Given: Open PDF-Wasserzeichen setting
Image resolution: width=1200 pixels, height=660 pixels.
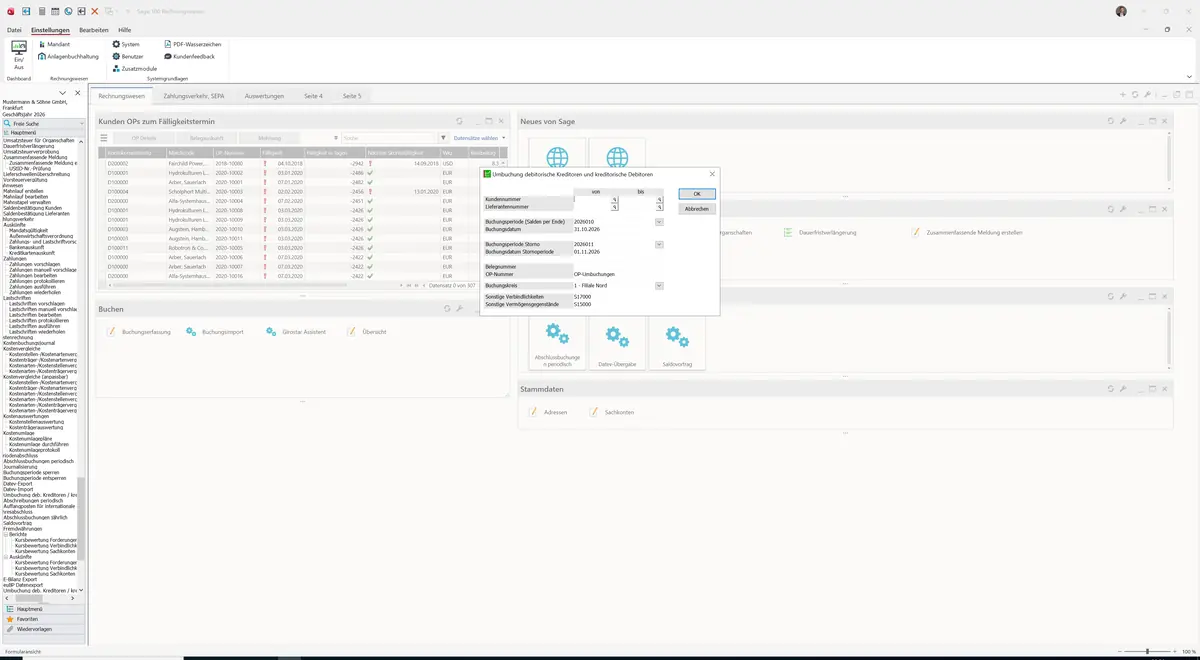Looking at the screenshot, I should pos(192,44).
